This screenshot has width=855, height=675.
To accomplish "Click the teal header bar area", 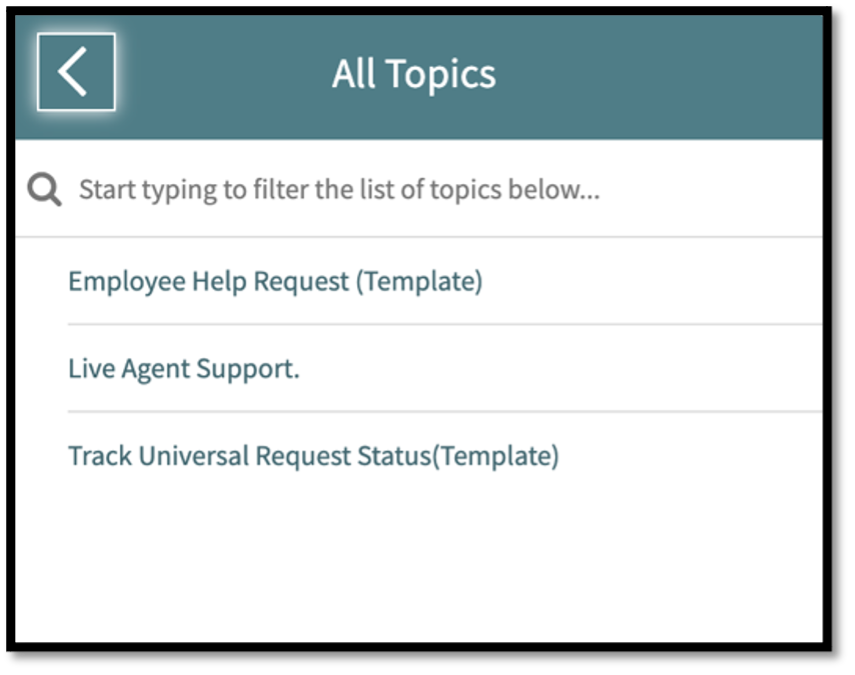I will point(650,73).
